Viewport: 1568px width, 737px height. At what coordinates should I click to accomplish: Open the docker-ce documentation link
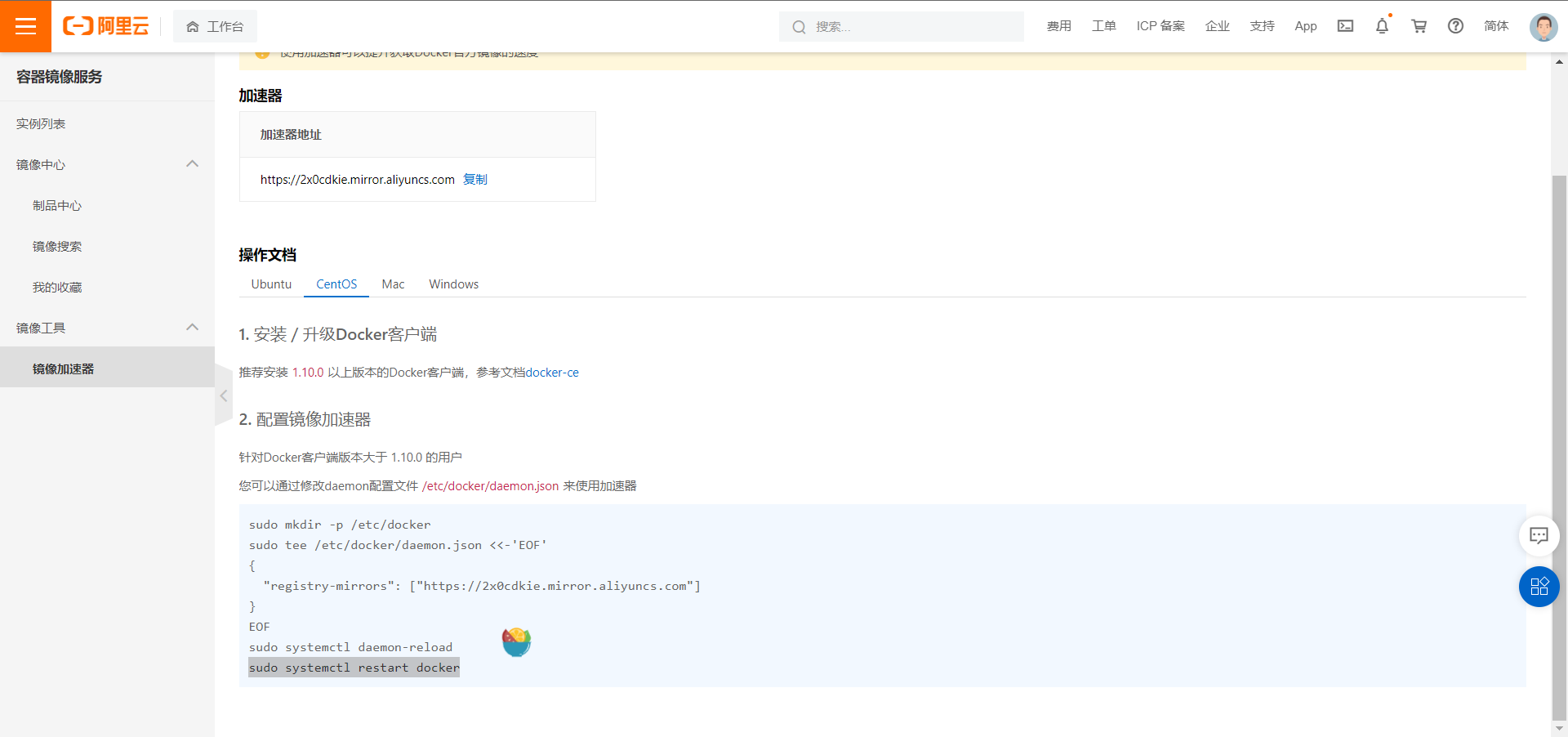[552, 373]
